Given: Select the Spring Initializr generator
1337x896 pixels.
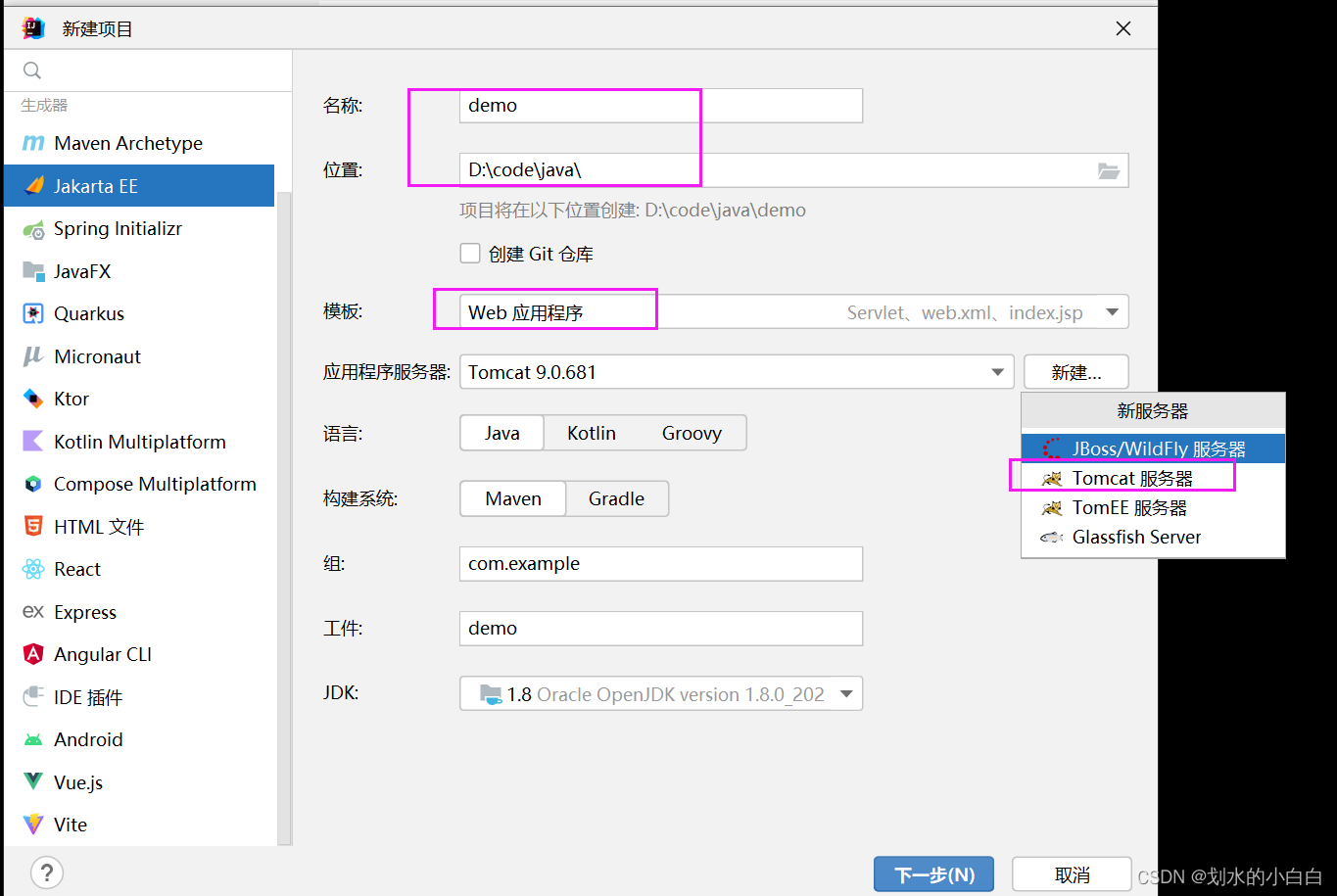Looking at the screenshot, I should point(139,228).
